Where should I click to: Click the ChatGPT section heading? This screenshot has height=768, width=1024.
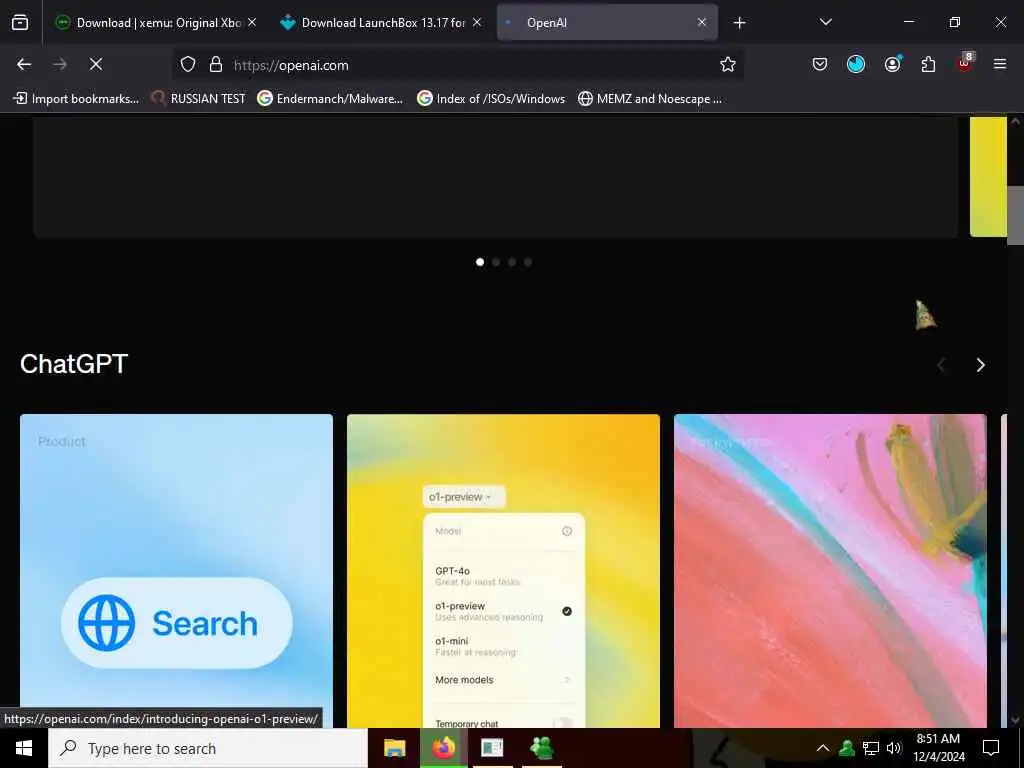coord(74,364)
